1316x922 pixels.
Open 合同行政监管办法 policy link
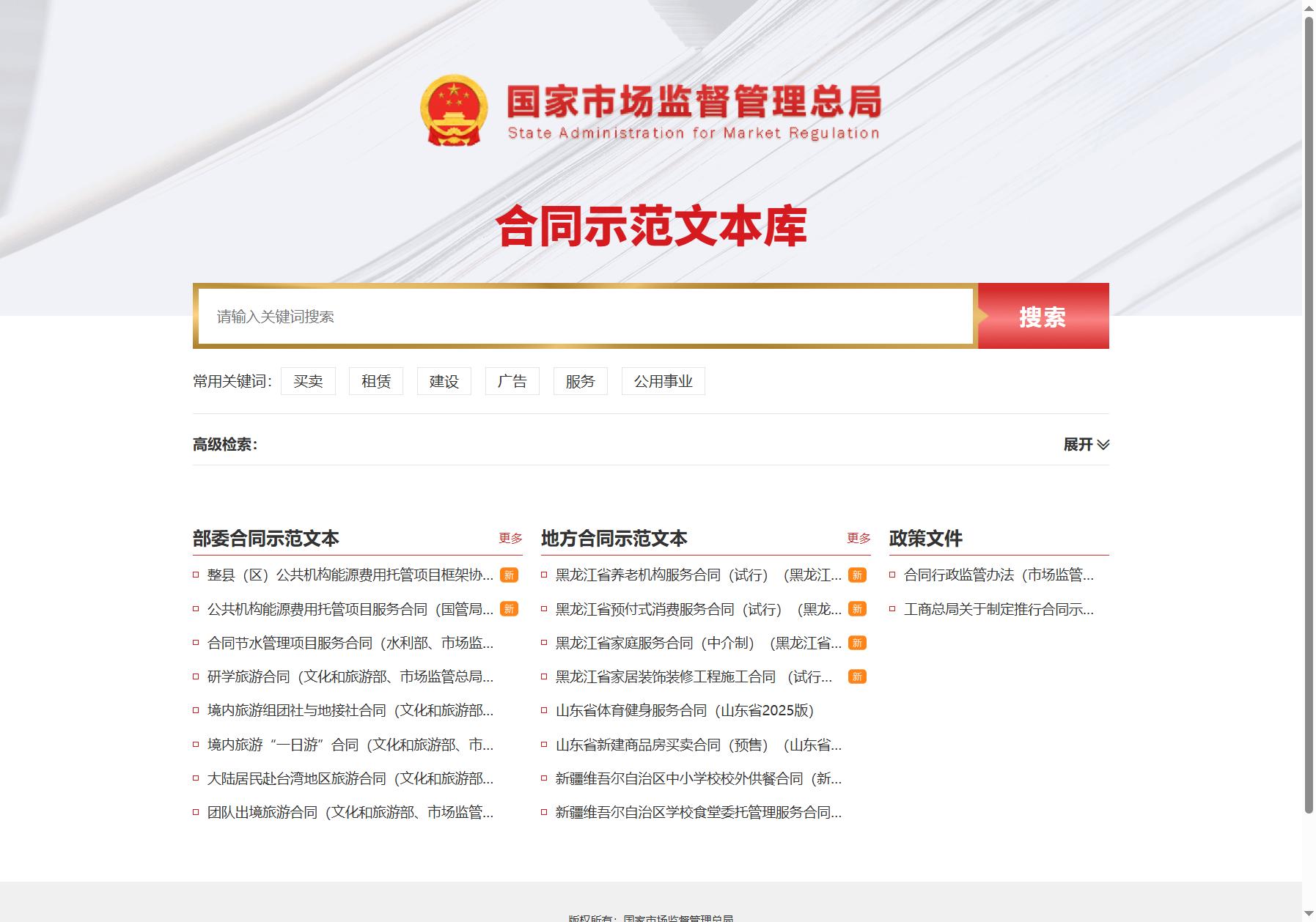999,575
